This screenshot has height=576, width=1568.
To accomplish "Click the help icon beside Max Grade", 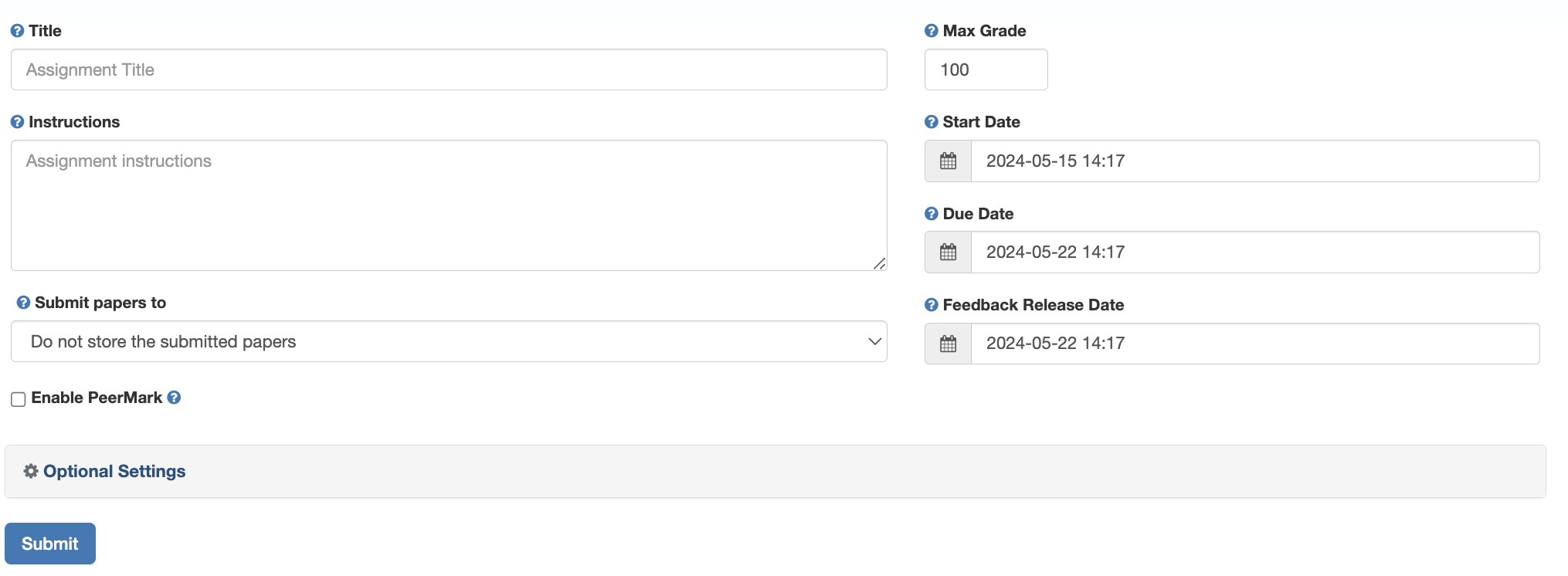I will pos(930,31).
